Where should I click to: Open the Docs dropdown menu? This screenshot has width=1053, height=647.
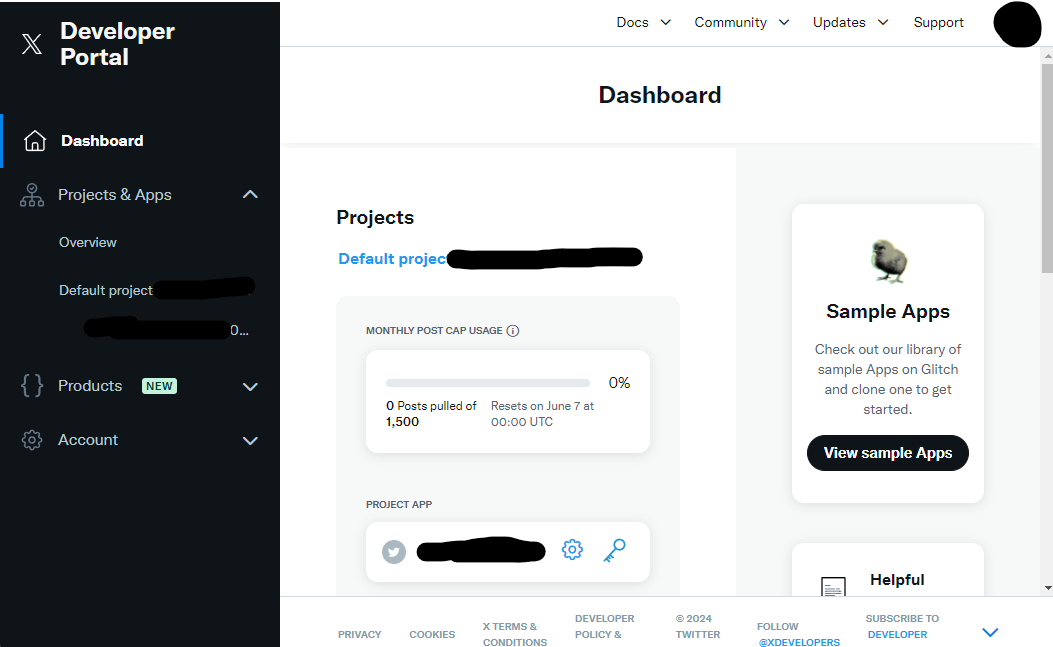pos(643,22)
